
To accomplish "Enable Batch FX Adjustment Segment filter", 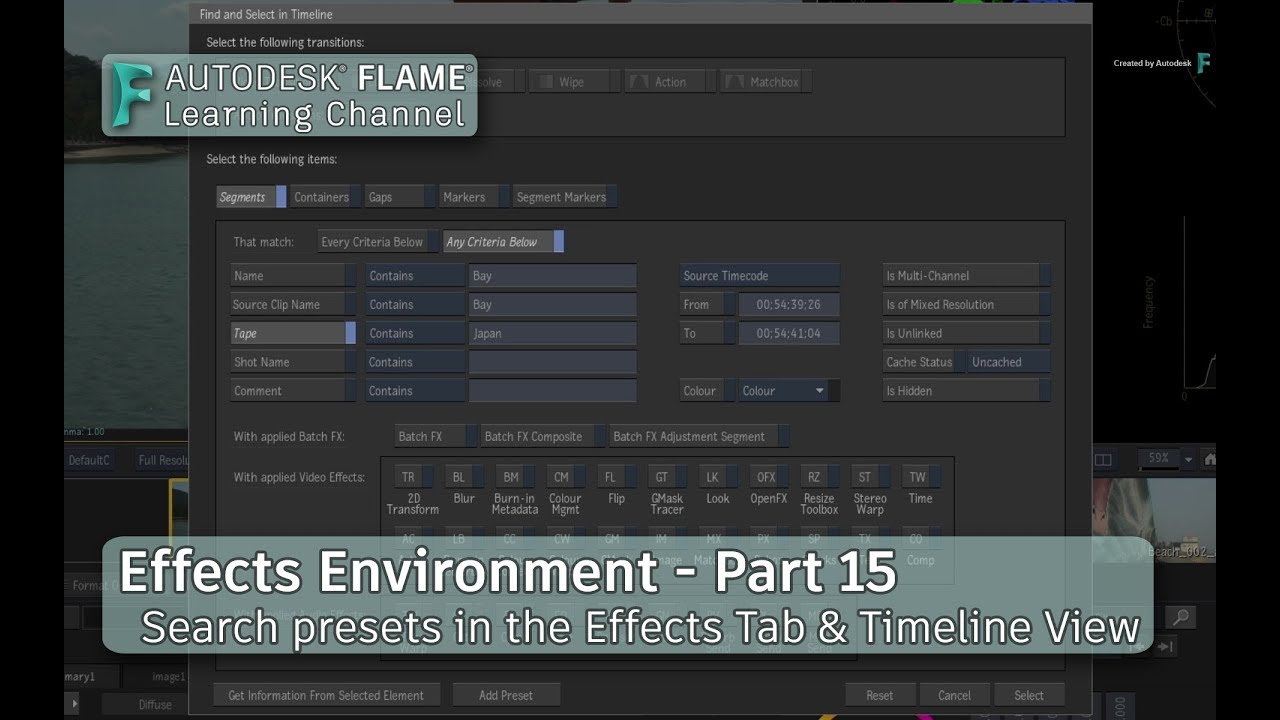I will coord(699,436).
